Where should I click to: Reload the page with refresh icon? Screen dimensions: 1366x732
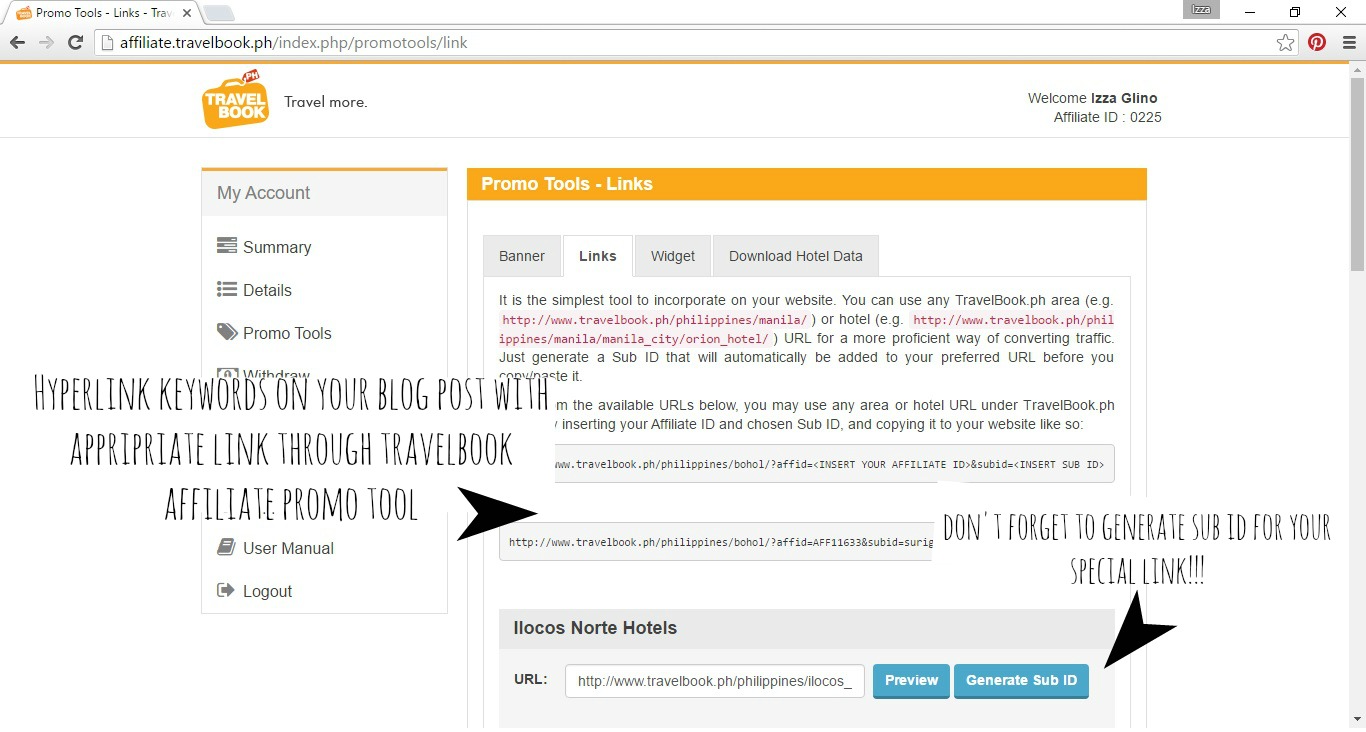tap(75, 43)
